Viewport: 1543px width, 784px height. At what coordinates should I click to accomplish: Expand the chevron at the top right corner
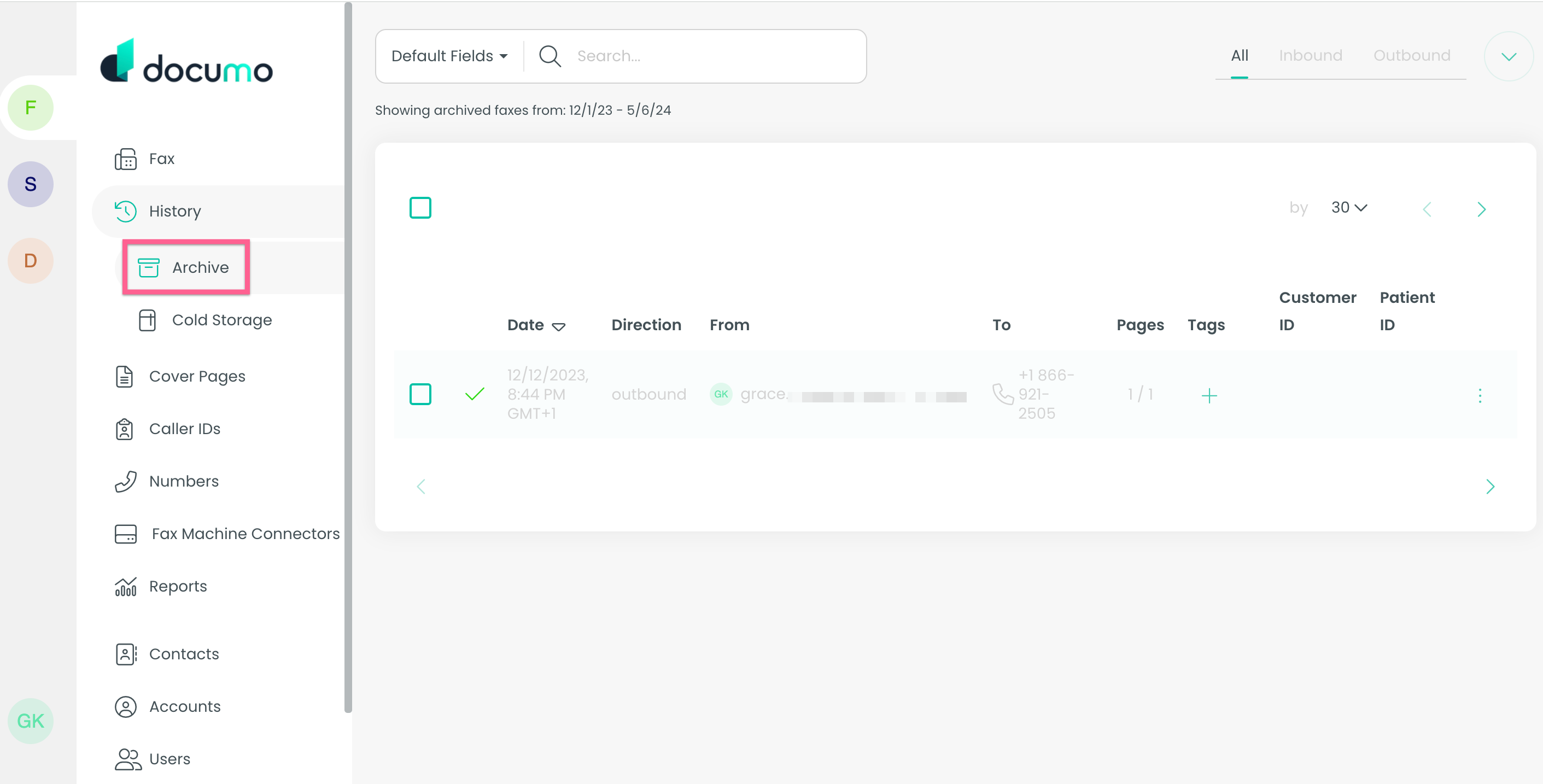click(x=1508, y=56)
